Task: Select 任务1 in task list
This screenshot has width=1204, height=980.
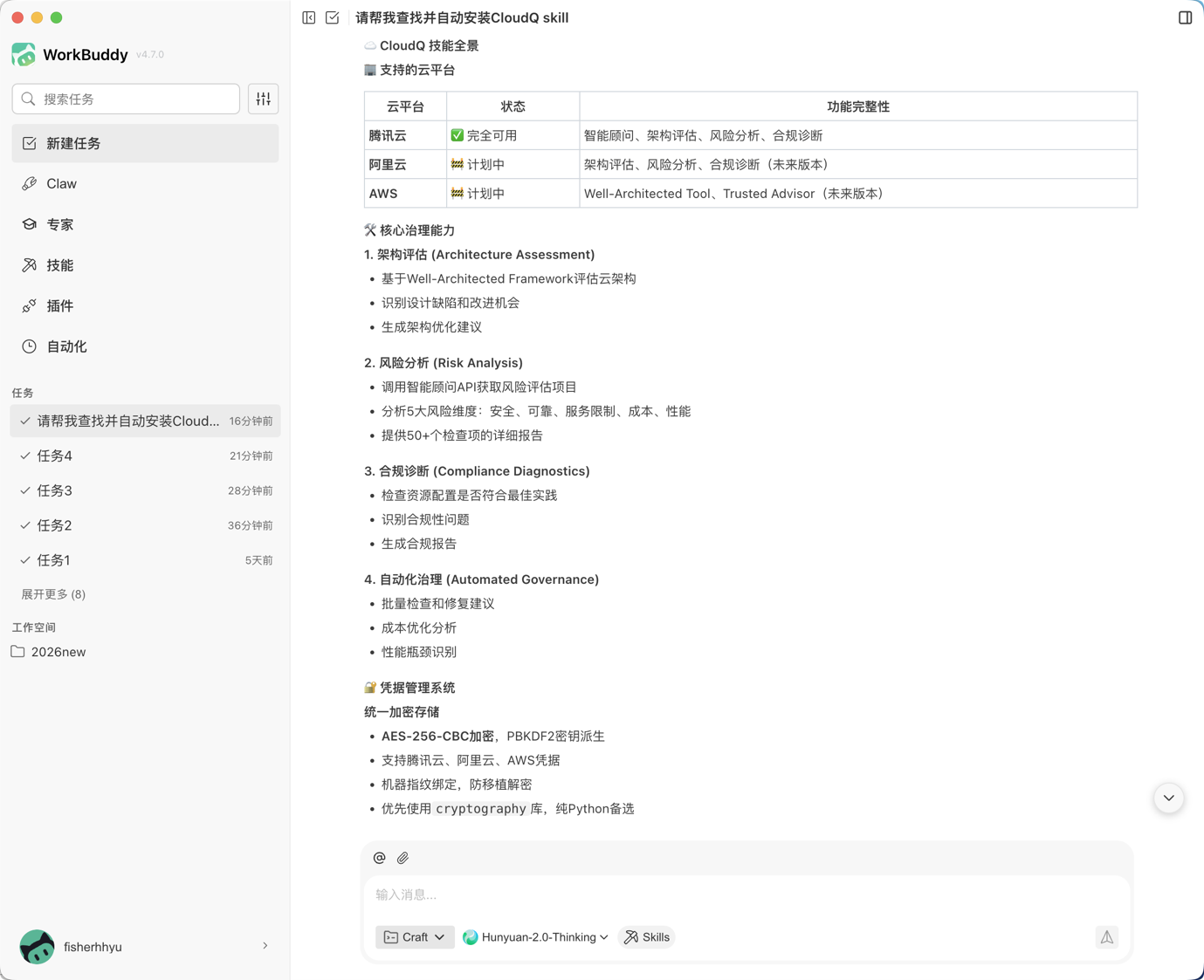Action: tap(145, 560)
